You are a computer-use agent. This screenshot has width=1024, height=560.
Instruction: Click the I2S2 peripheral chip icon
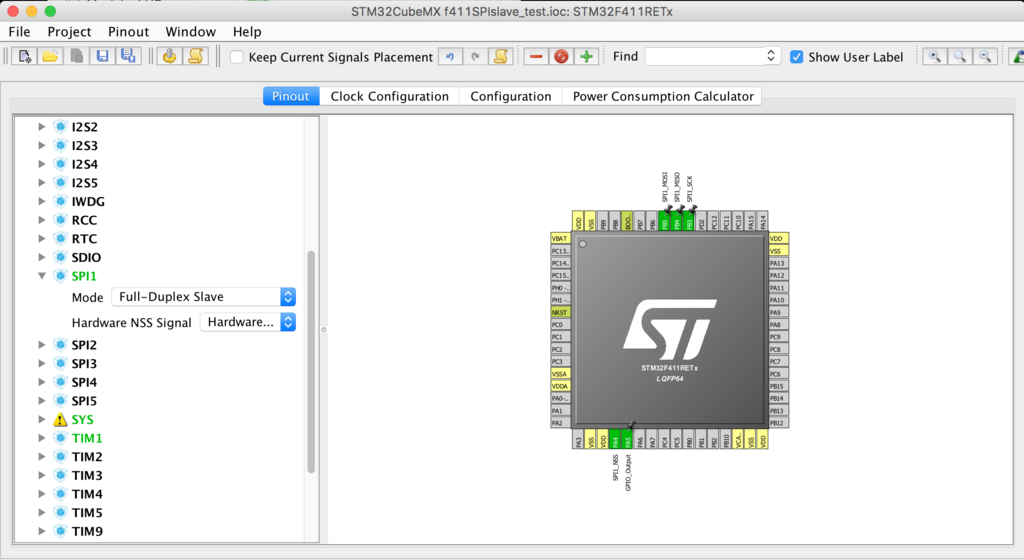[60, 127]
